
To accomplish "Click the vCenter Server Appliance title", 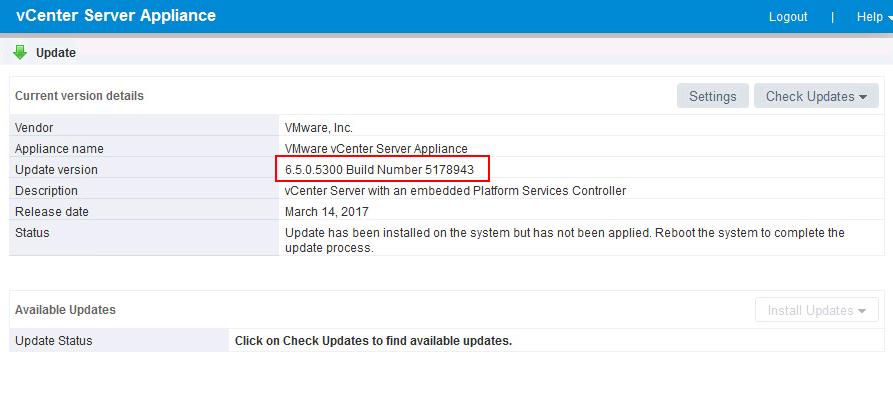I will tap(116, 16).
